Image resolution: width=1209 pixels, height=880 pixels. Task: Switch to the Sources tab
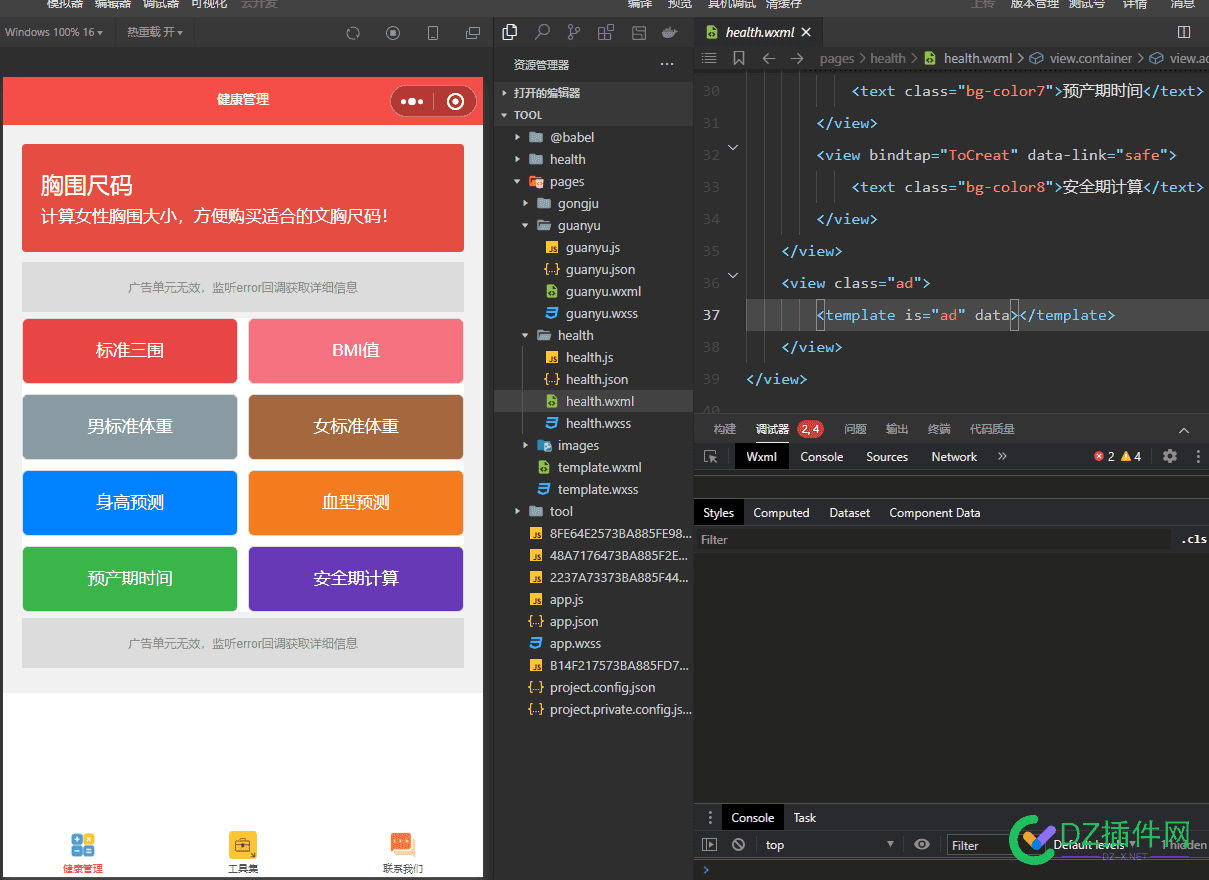887,456
